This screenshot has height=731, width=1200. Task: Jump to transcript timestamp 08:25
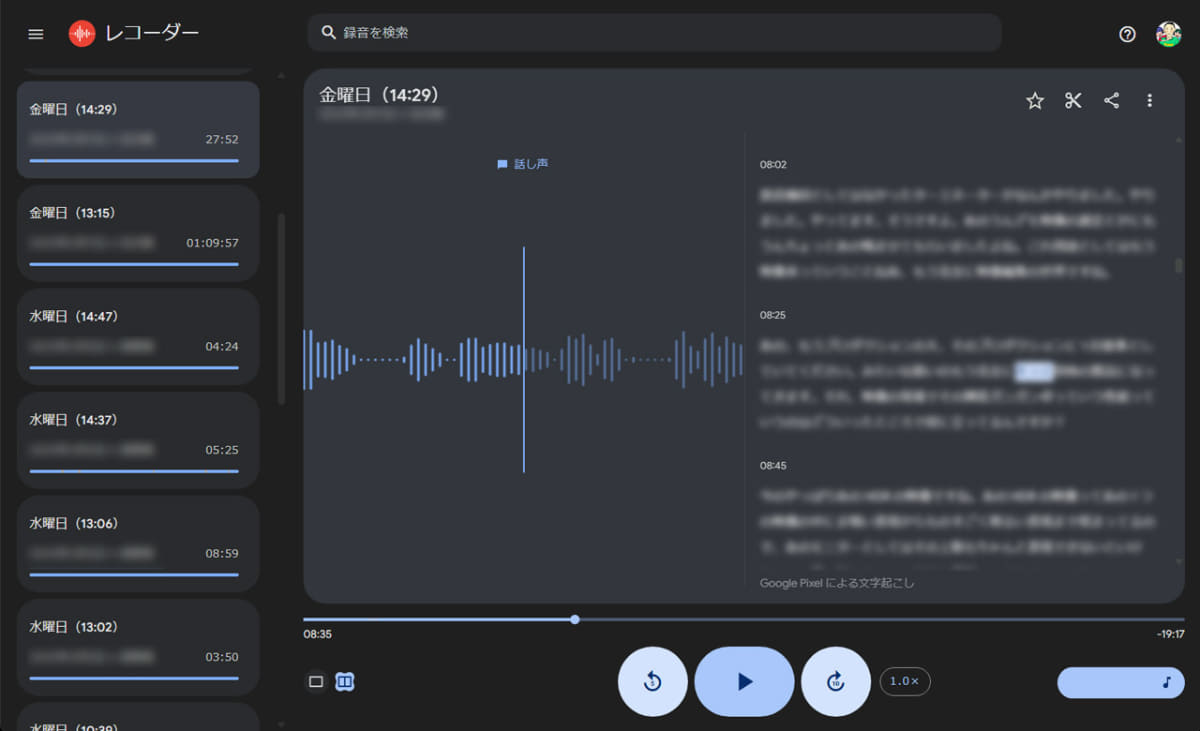(773, 315)
